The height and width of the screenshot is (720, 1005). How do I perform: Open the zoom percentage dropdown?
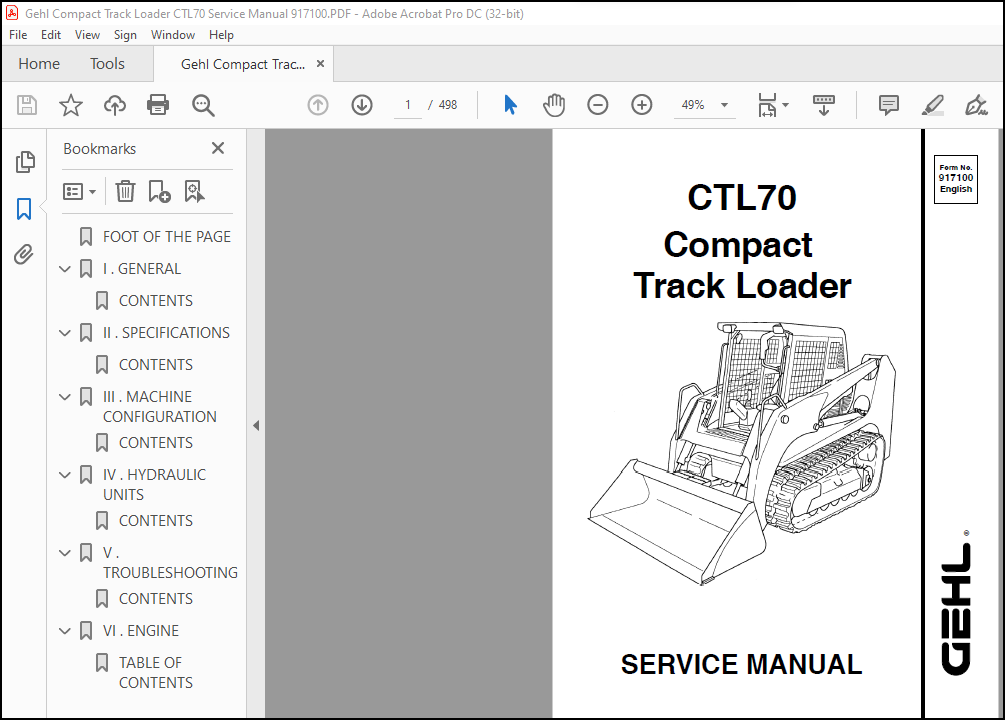pos(724,105)
